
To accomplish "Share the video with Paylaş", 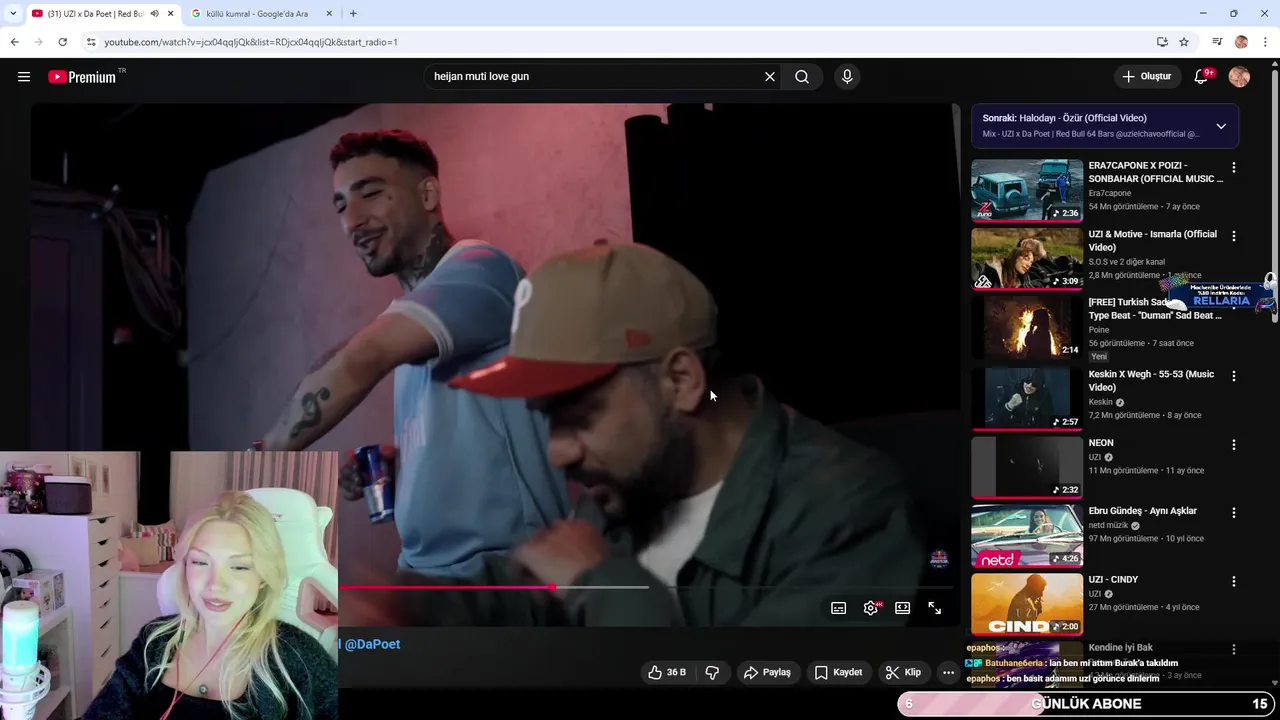I will (767, 673).
